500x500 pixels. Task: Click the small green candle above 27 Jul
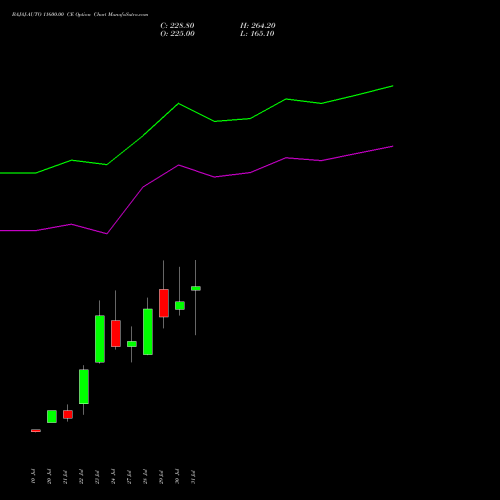(x=132, y=344)
